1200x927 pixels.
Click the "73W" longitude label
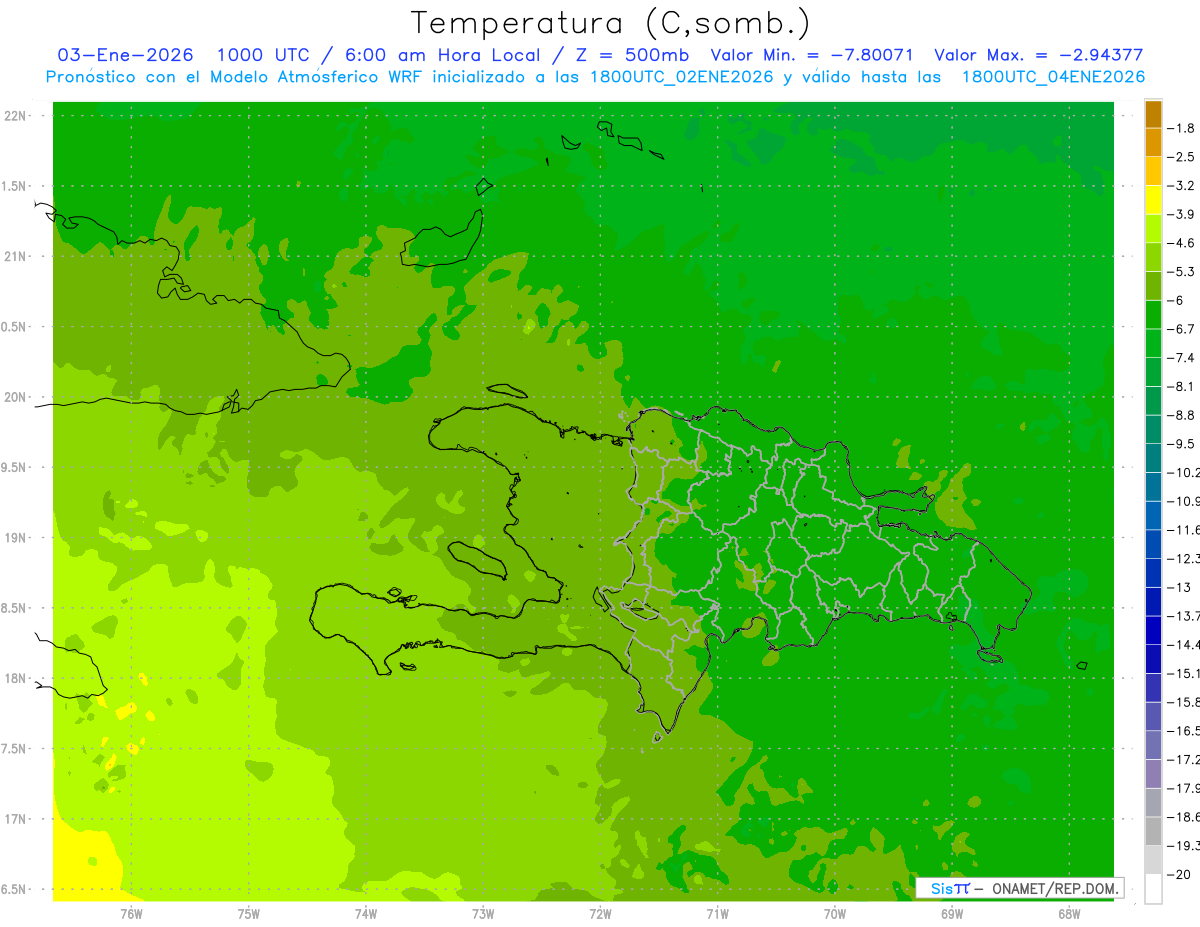point(483,913)
